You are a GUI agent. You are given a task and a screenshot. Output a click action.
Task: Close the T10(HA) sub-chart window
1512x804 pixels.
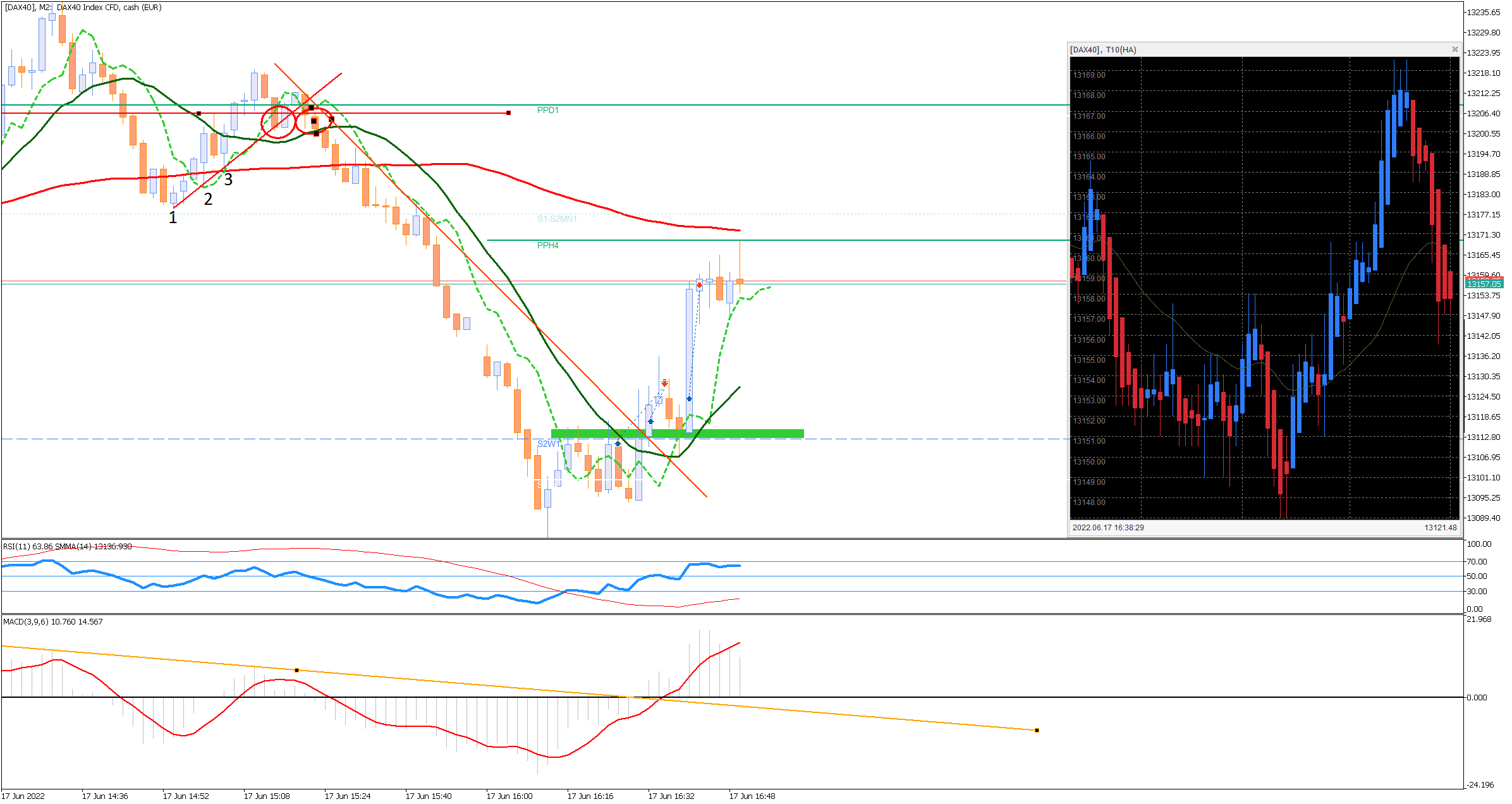pyautogui.click(x=1454, y=49)
